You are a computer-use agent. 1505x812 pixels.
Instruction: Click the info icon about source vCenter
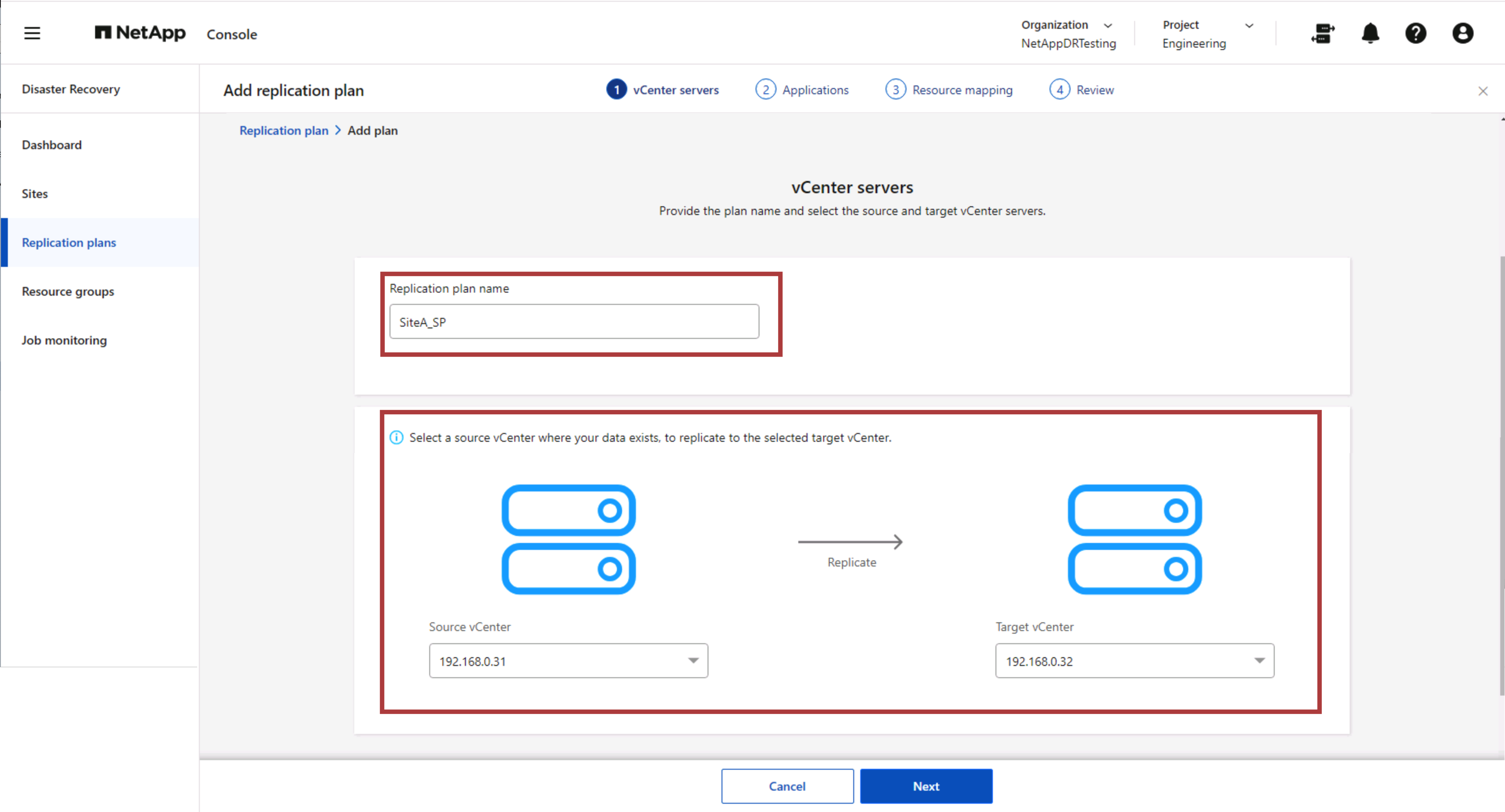[396, 437]
